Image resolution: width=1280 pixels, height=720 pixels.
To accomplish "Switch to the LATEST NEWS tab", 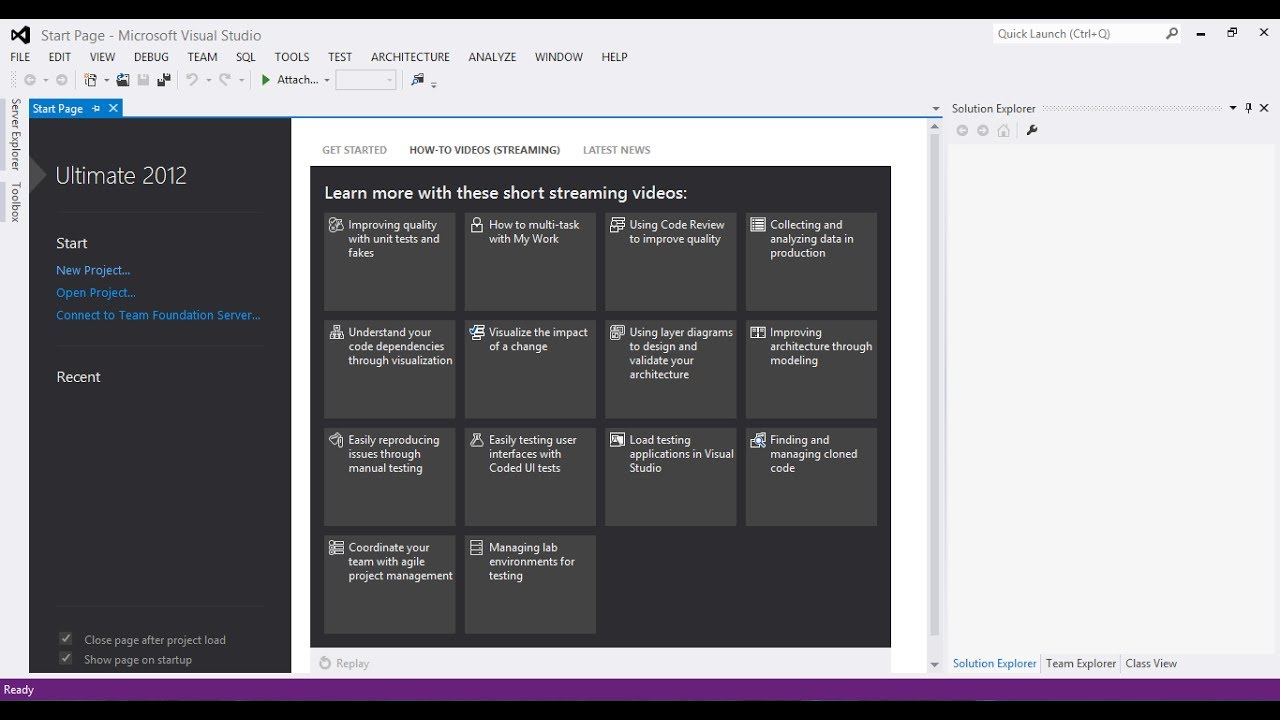I will click(616, 150).
